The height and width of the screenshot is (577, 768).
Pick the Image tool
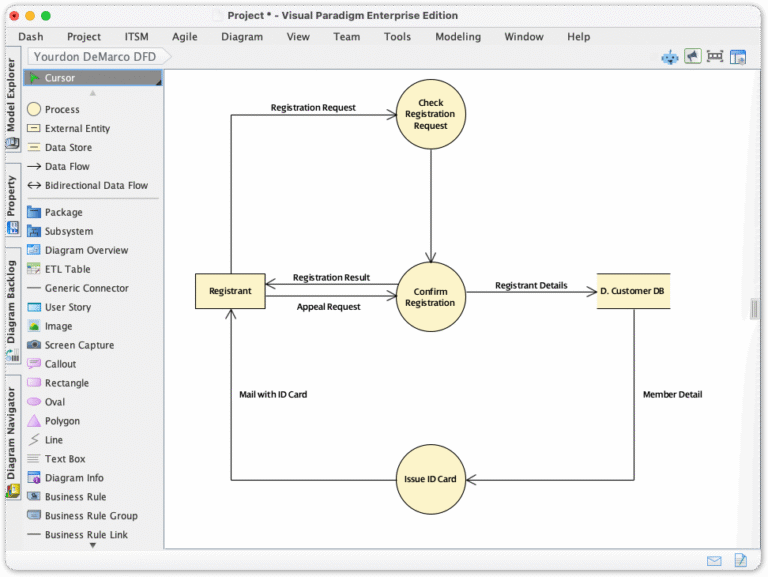tap(93, 326)
